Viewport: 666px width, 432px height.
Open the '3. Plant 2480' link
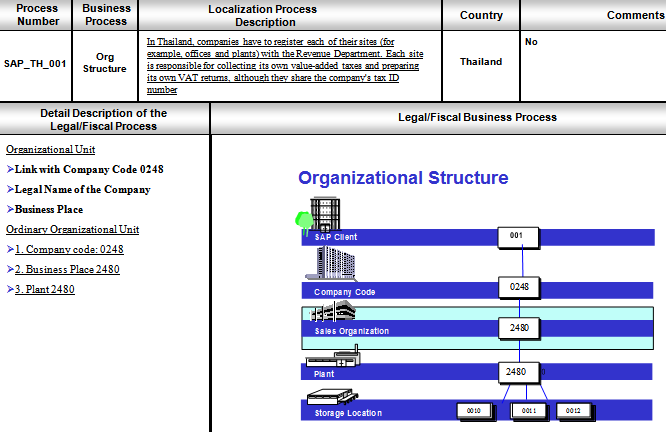pos(45,289)
